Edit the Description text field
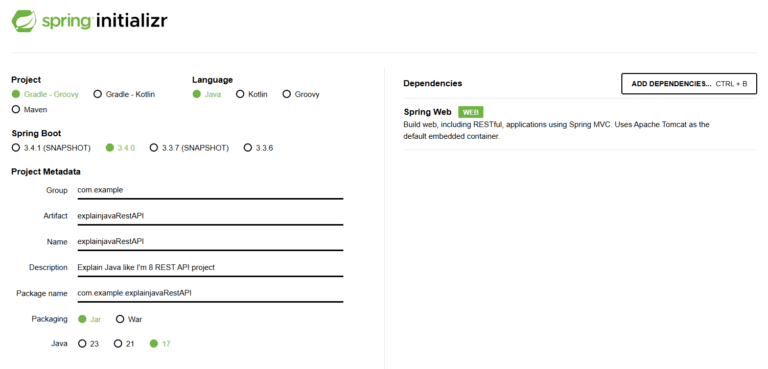Image resolution: width=768 pixels, height=369 pixels. tap(210, 268)
